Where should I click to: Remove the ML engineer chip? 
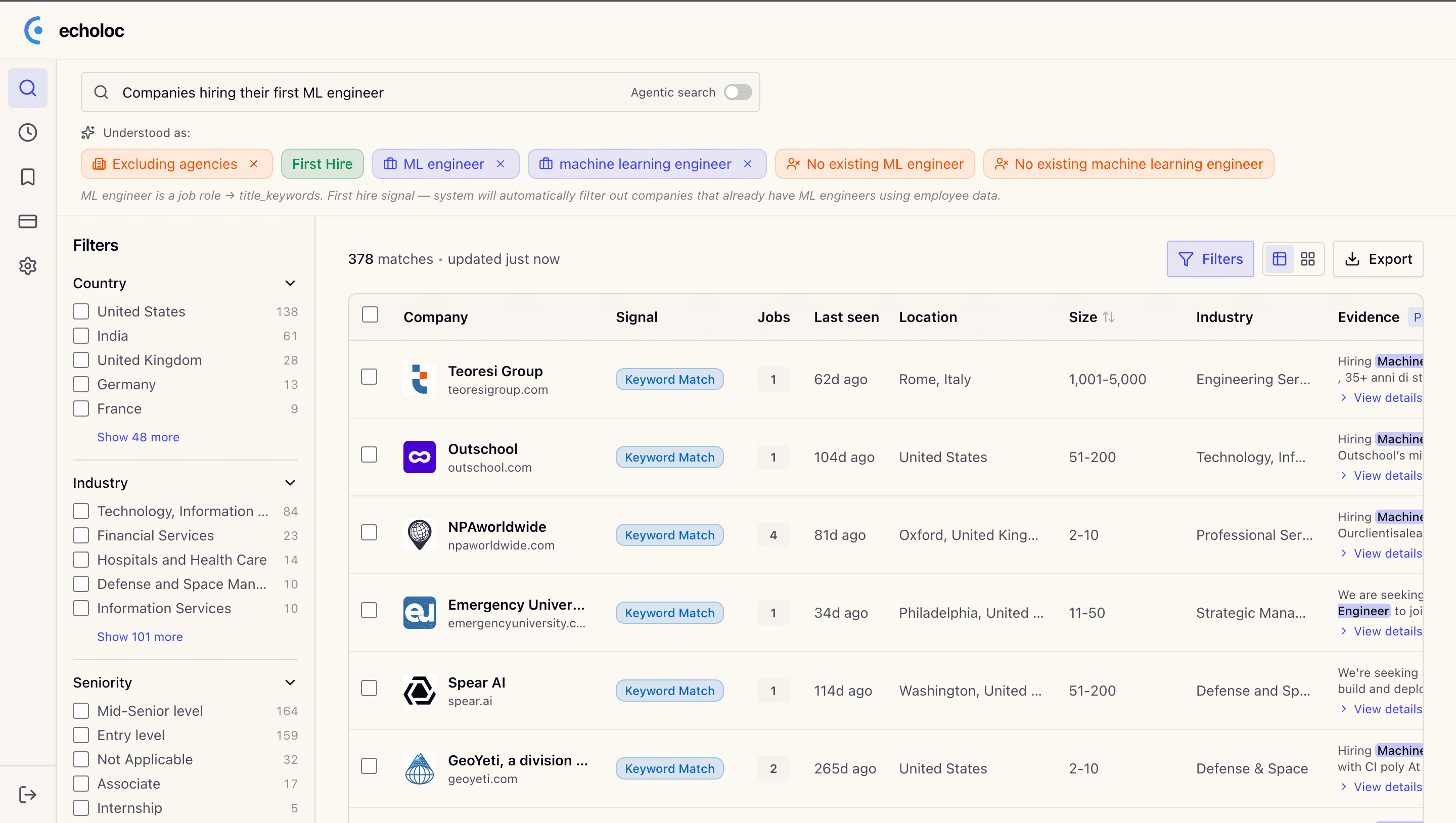pos(500,164)
